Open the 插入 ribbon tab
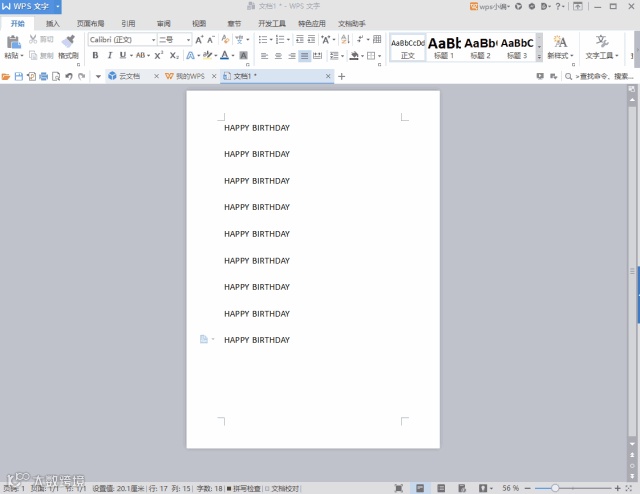This screenshot has height=494, width=640. (x=52, y=24)
